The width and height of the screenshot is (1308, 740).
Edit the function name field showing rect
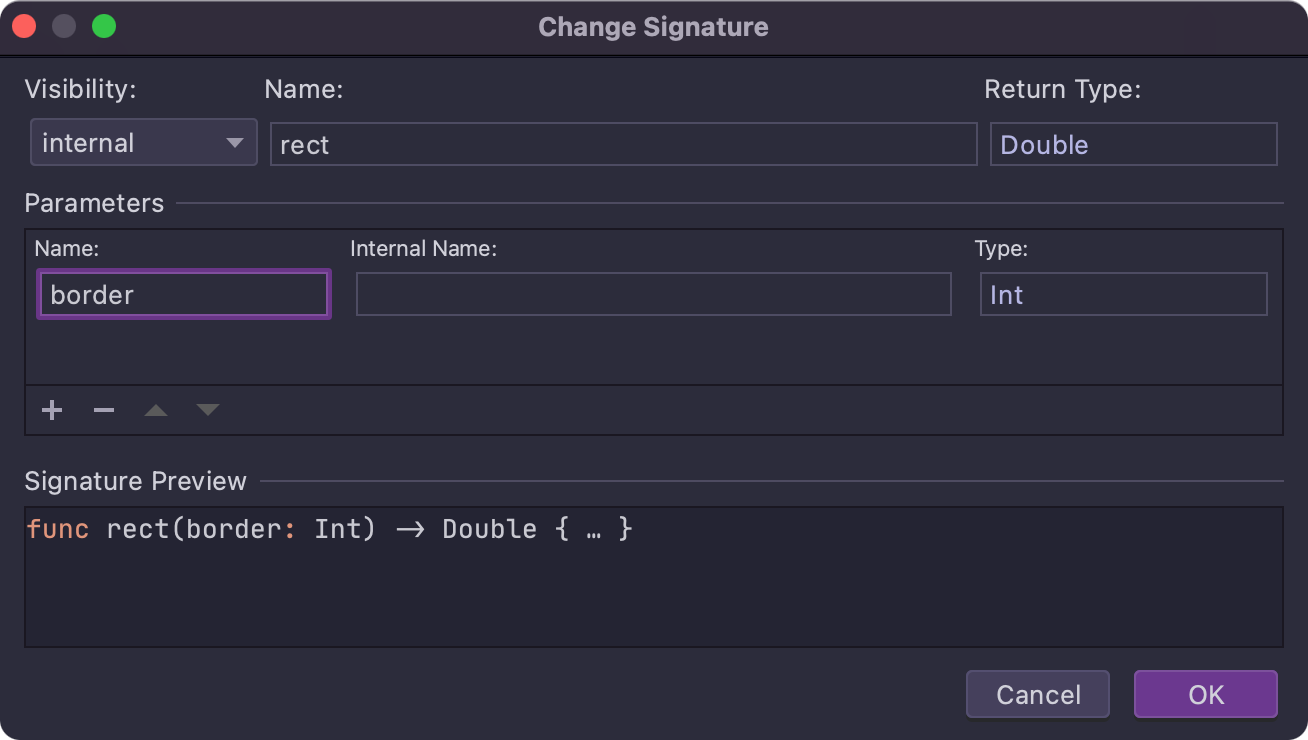click(622, 144)
